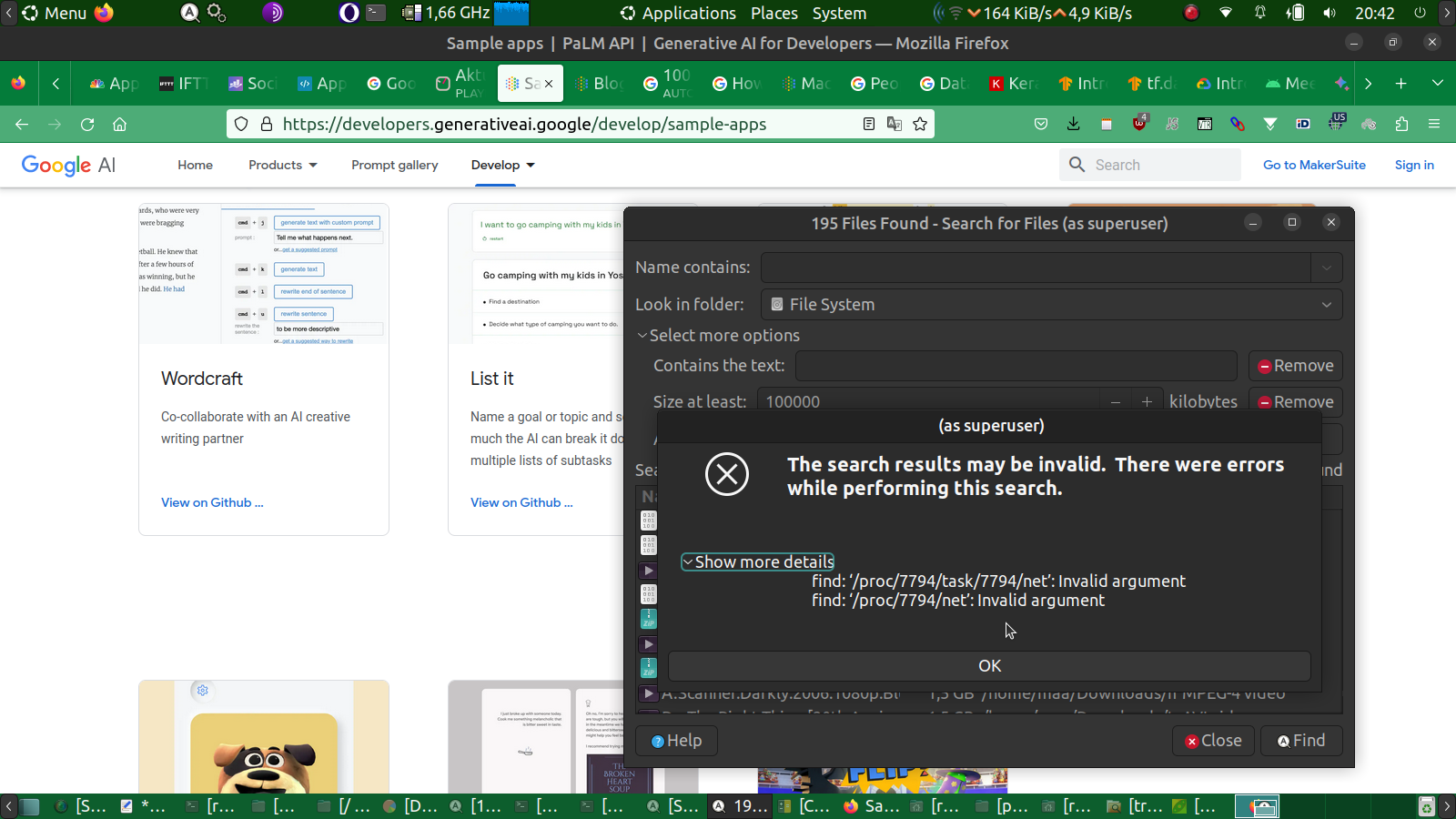Click Close button at bottom of search window

coord(1213,741)
